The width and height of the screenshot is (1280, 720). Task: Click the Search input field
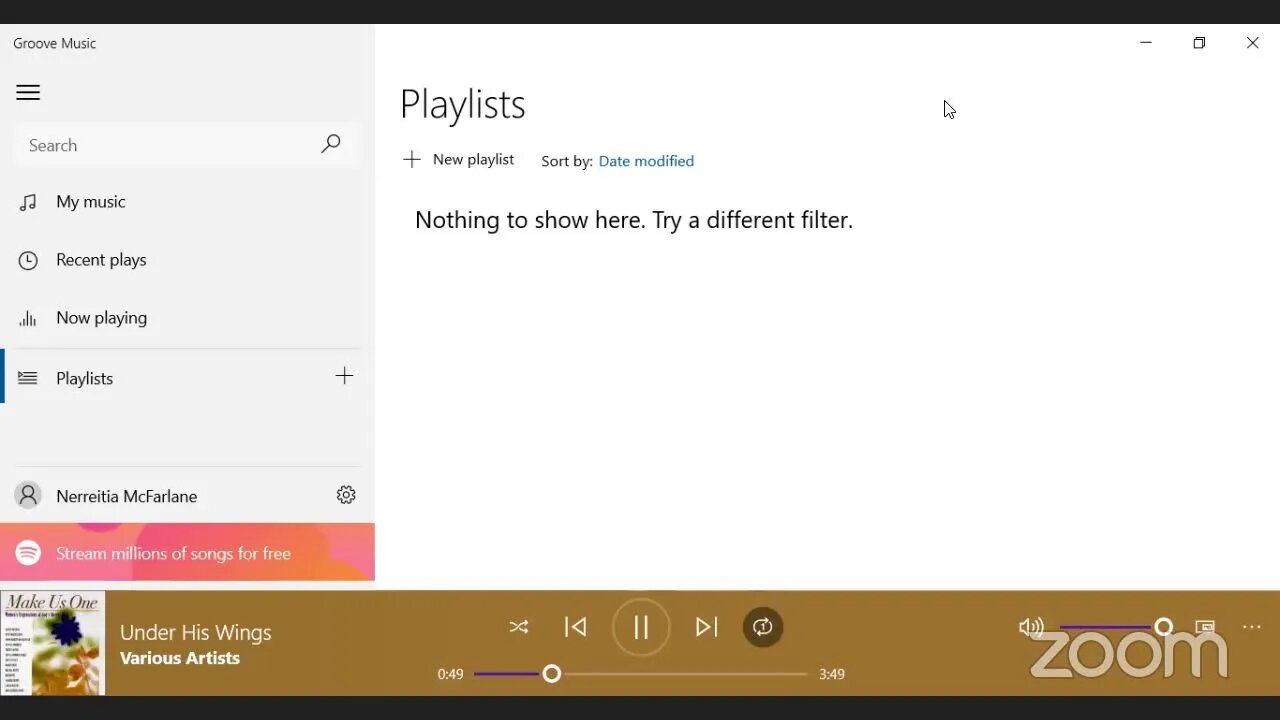coord(187,145)
